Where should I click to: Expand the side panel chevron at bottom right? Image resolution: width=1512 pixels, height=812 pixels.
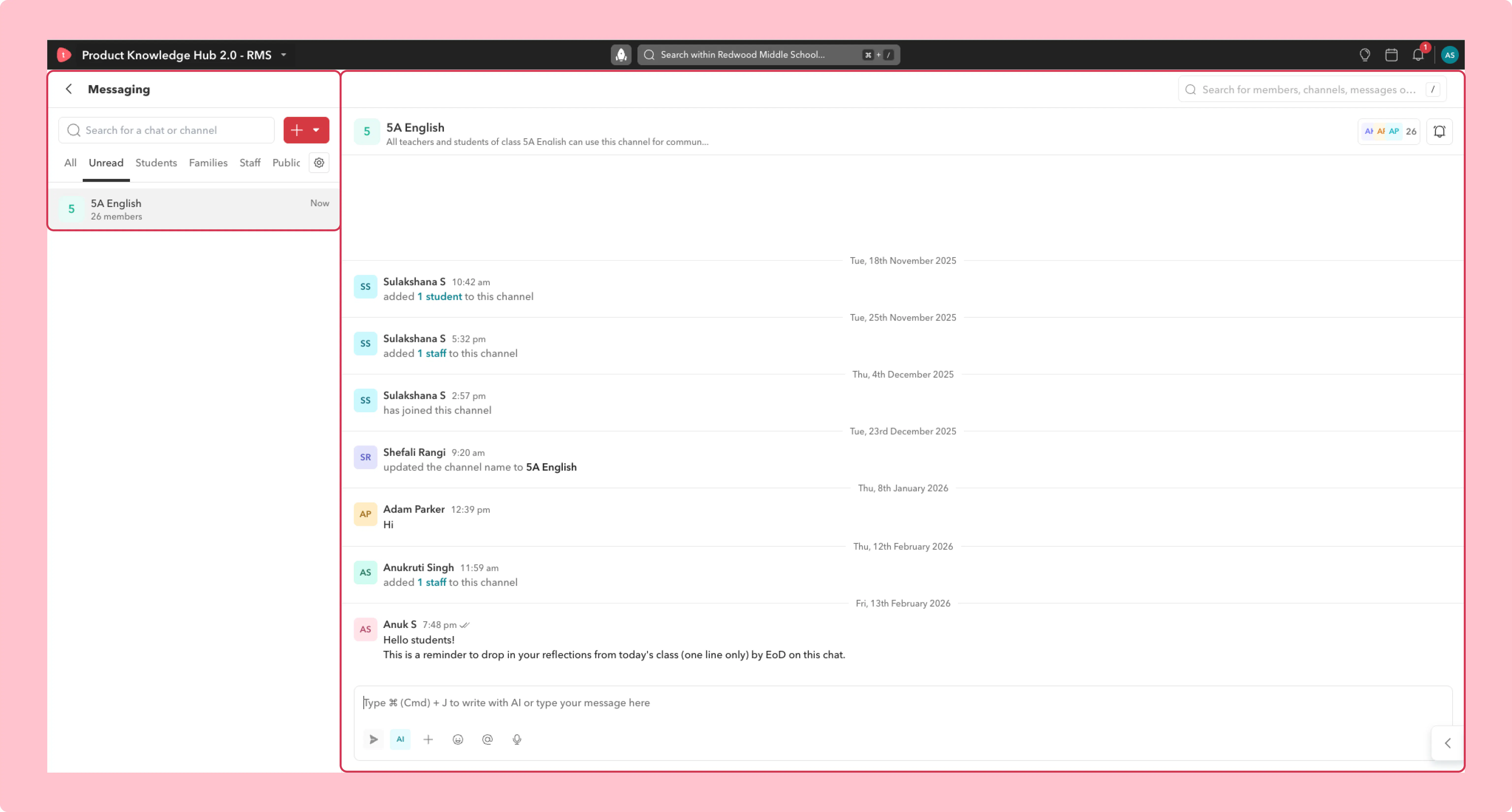point(1448,743)
